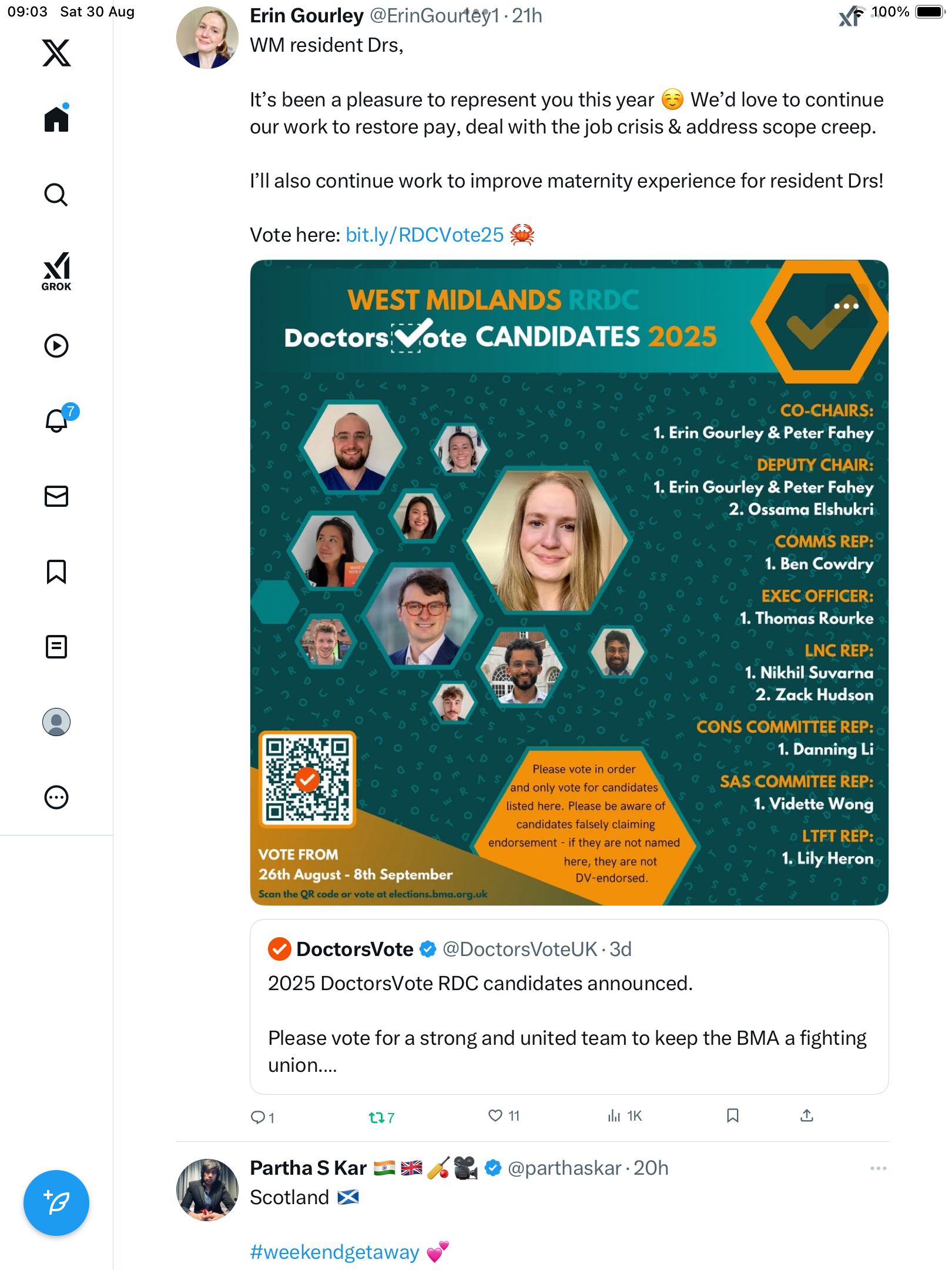Tap the #weekendgetaway hashtag
This screenshot has height=1270, width=952.
point(334,1252)
